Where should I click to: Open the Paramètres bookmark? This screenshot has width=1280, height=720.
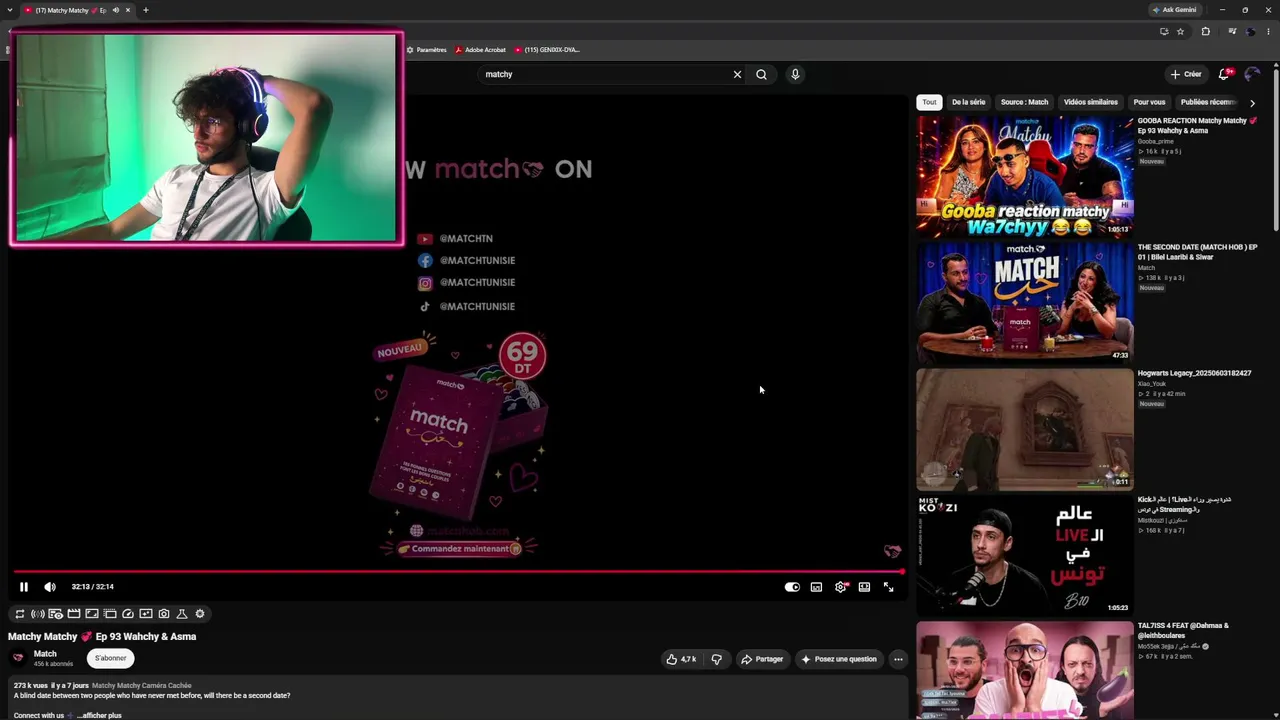point(426,50)
